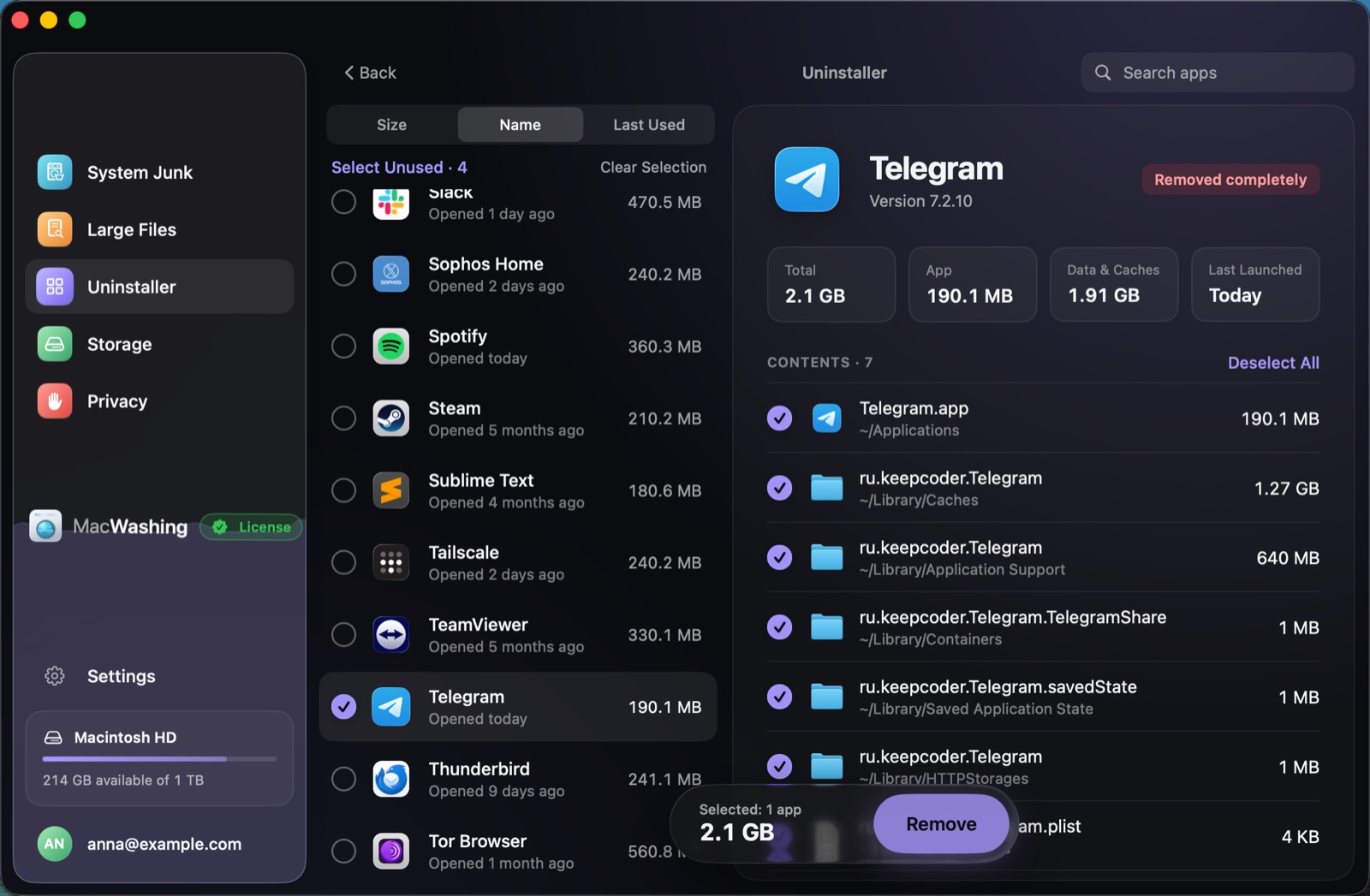Screen dimensions: 1370x896
Task: Sort apps by Name tab
Action: point(521,125)
